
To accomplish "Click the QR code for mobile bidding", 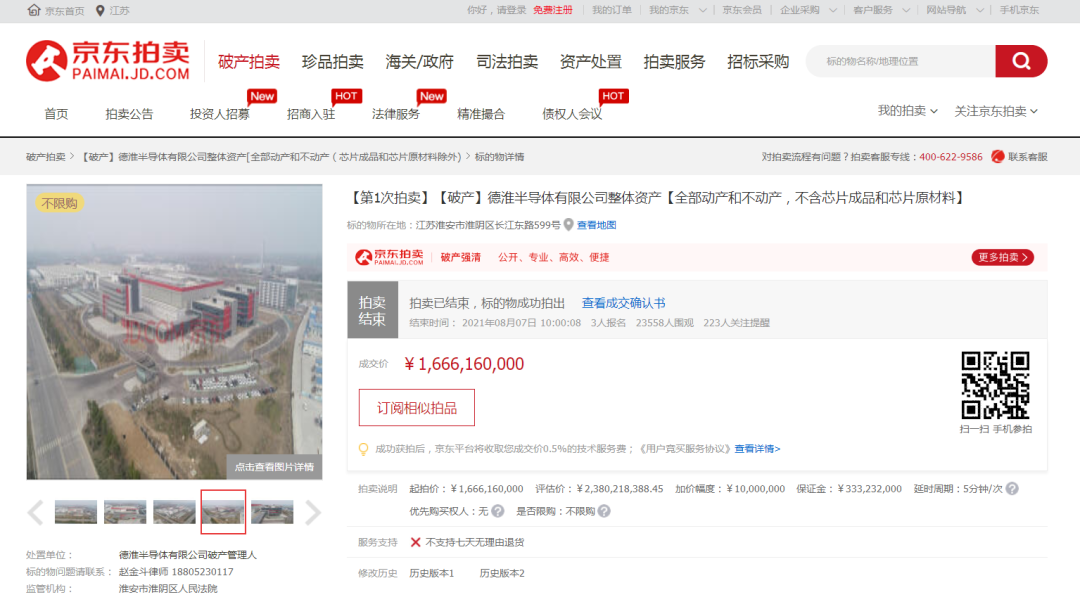I will click(995, 385).
